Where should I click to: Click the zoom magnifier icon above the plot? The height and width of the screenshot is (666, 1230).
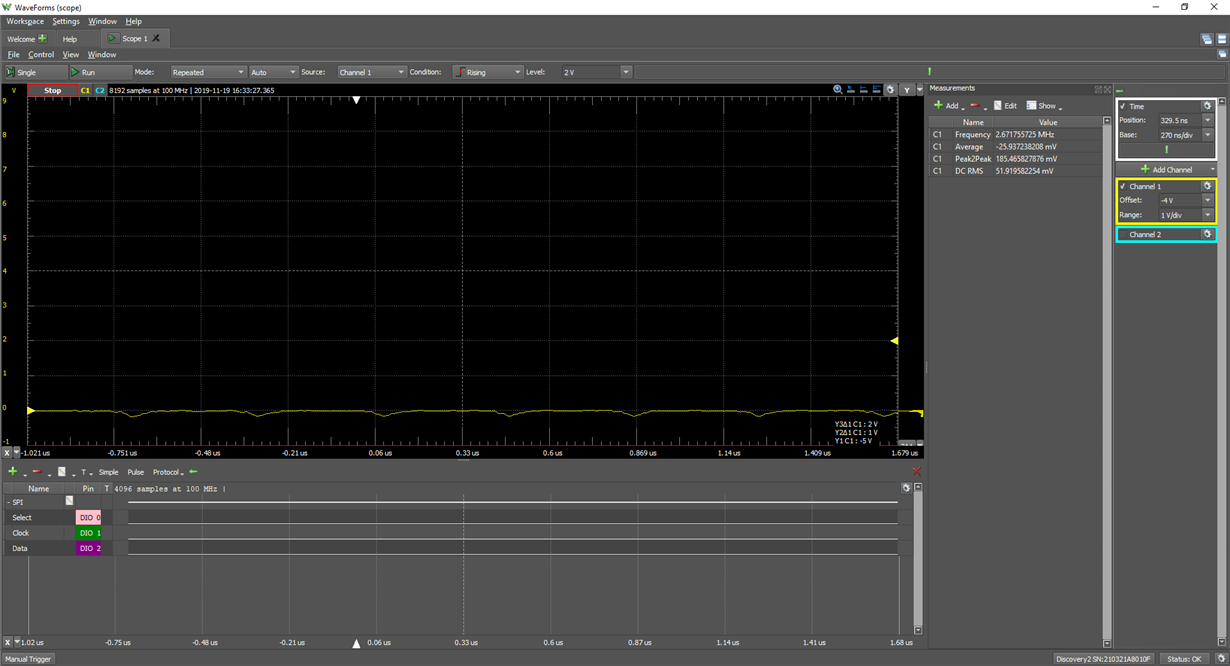(x=838, y=90)
